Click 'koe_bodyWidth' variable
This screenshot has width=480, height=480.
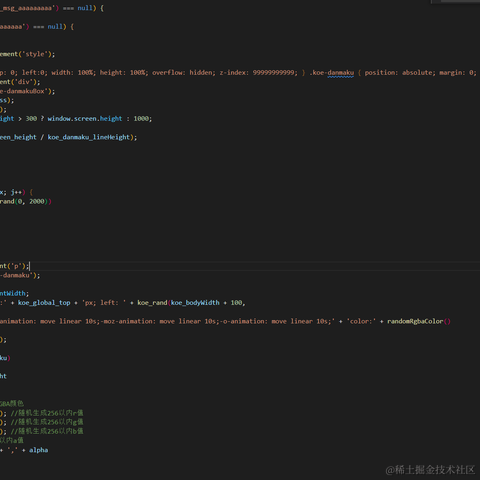pyautogui.click(x=195, y=303)
